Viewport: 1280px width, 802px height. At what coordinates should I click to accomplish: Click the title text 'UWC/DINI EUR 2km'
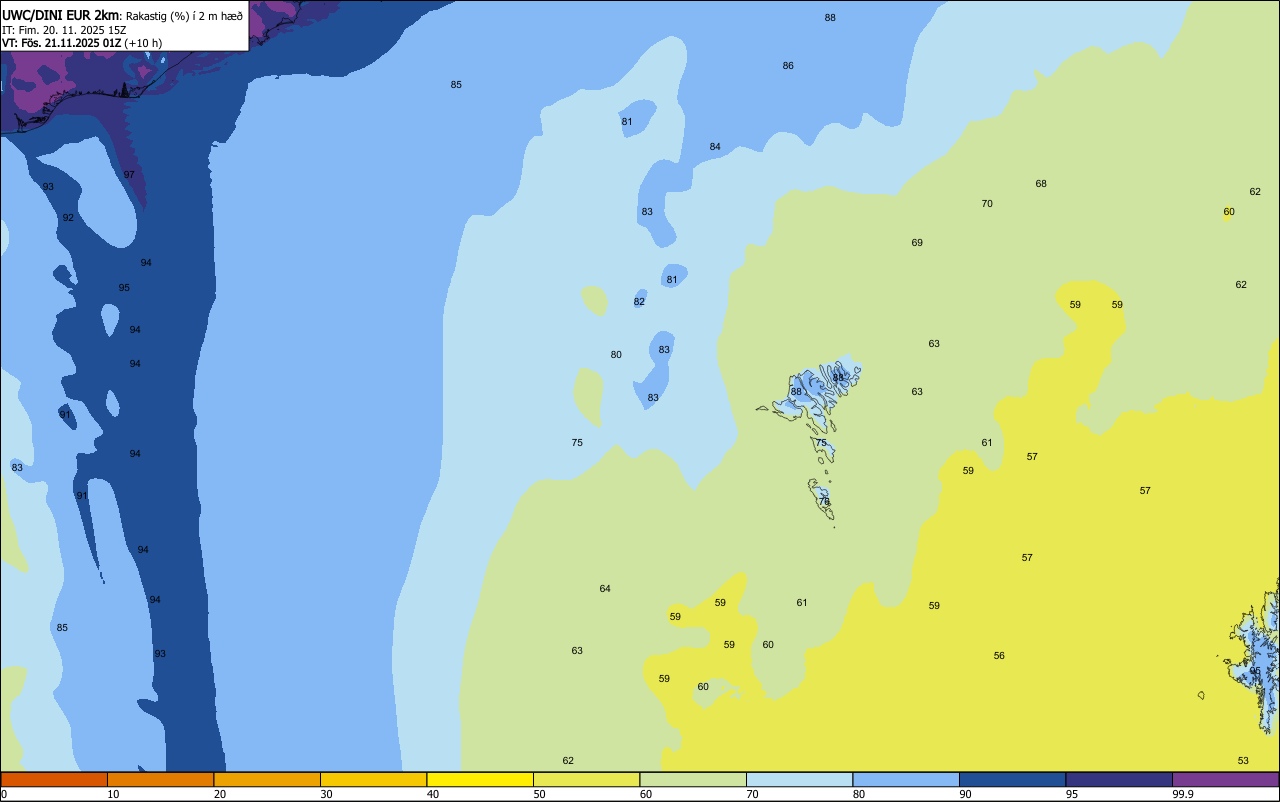pyautogui.click(x=60, y=15)
